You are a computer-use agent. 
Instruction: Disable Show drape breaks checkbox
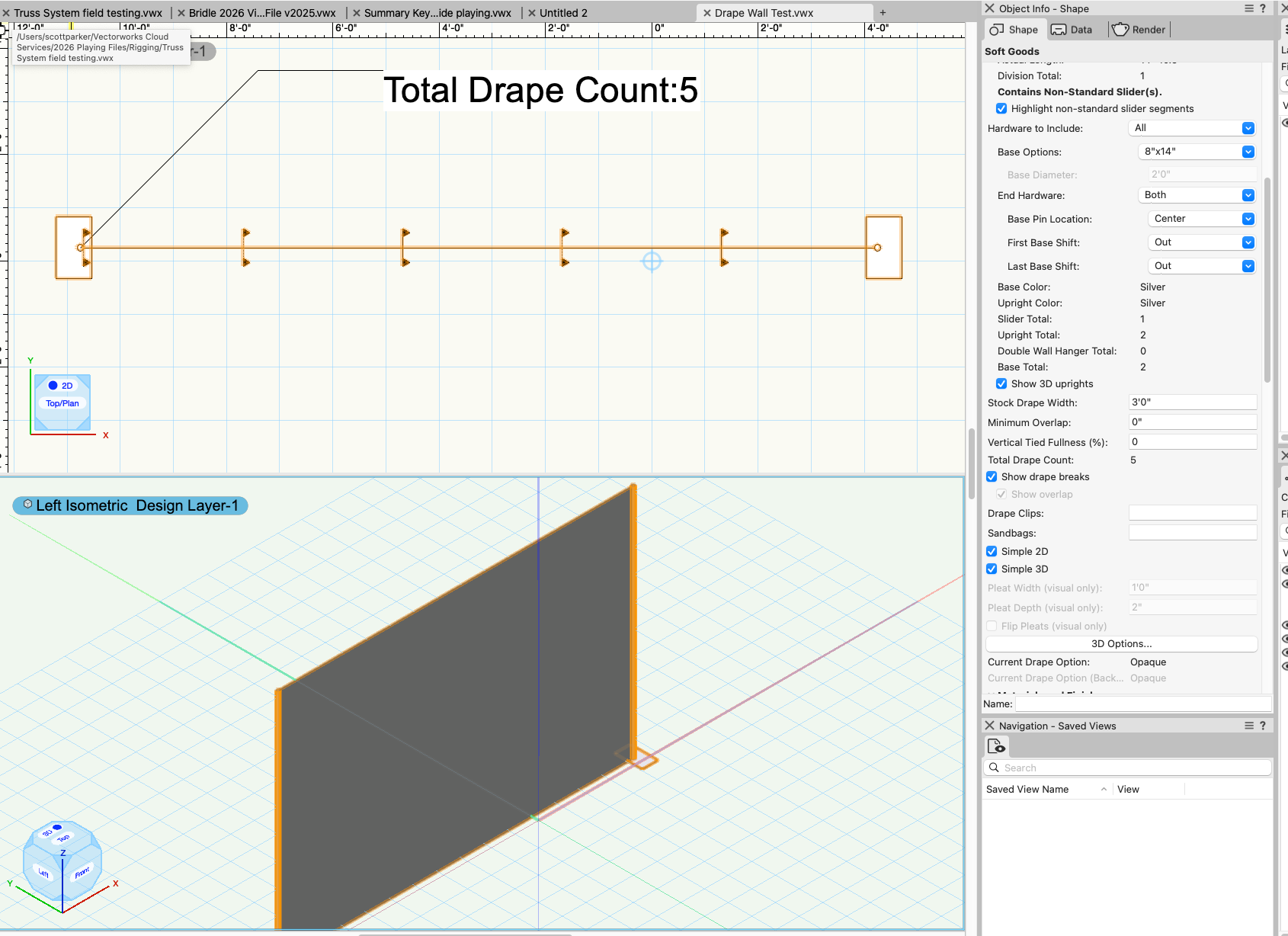992,477
